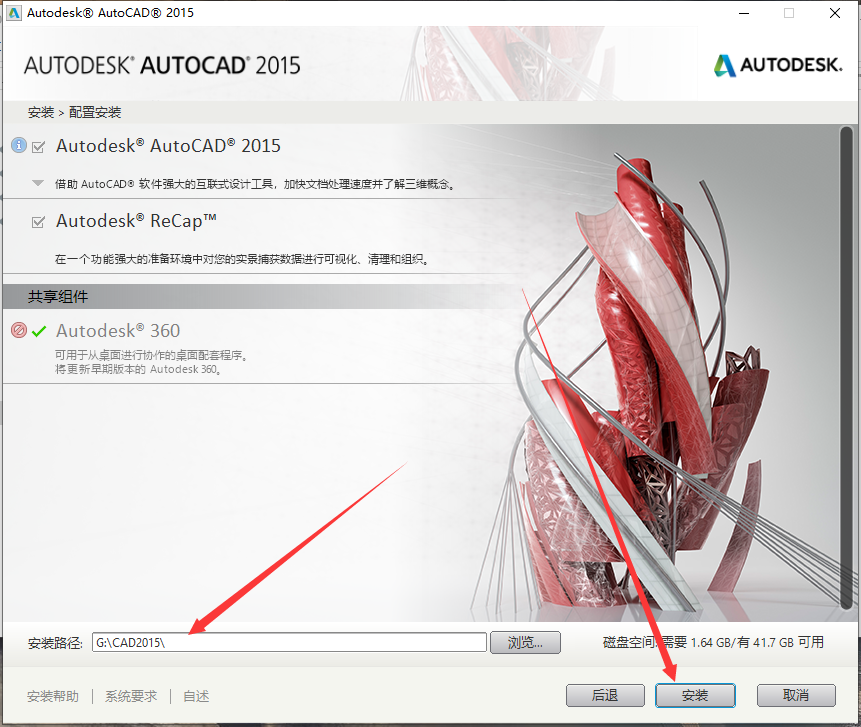Click the Autodesk AutoCAD 2015 product title
861x727 pixels.
(168, 146)
